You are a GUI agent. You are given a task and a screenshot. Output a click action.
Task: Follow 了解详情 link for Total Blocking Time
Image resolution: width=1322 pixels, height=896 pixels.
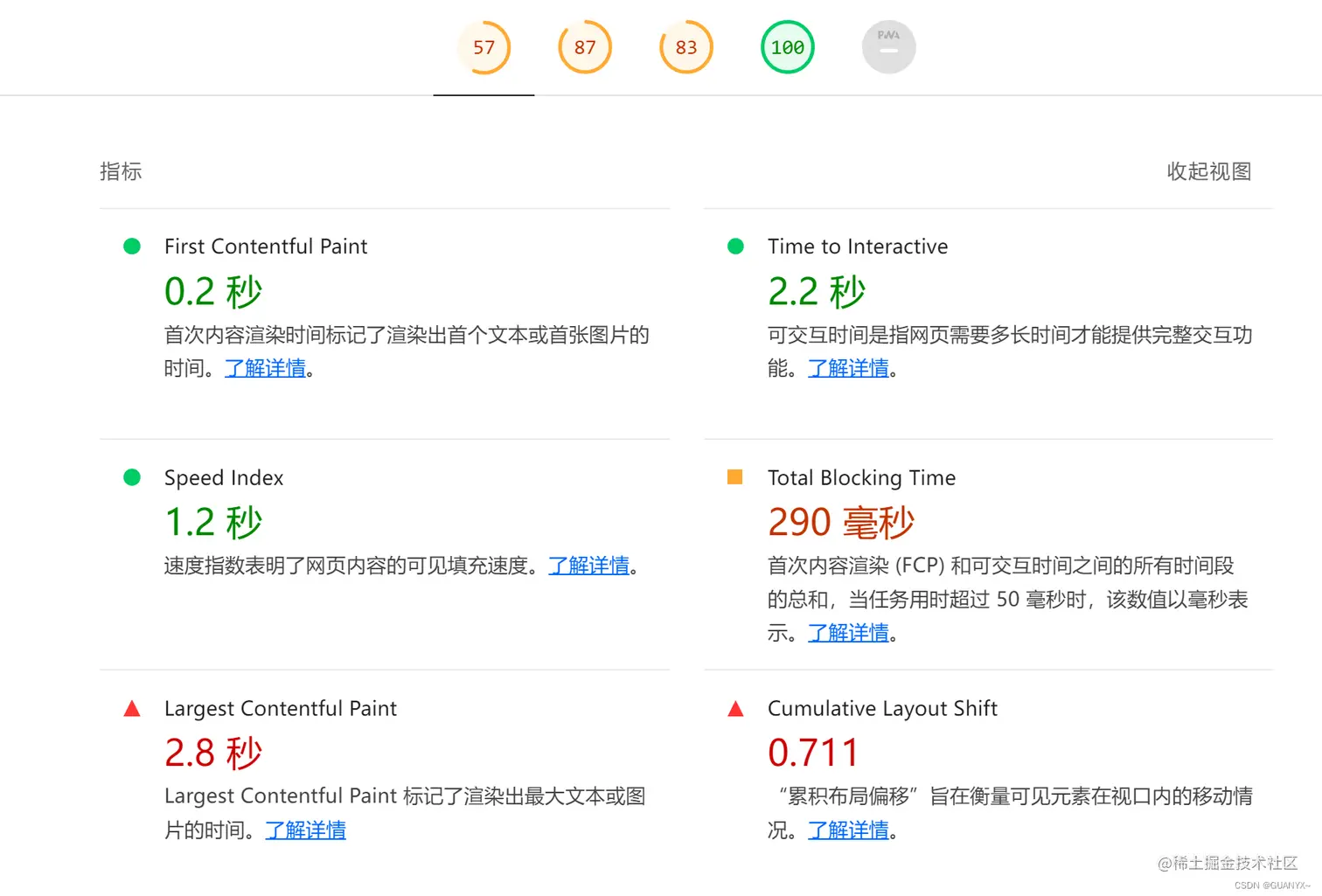pyautogui.click(x=848, y=632)
